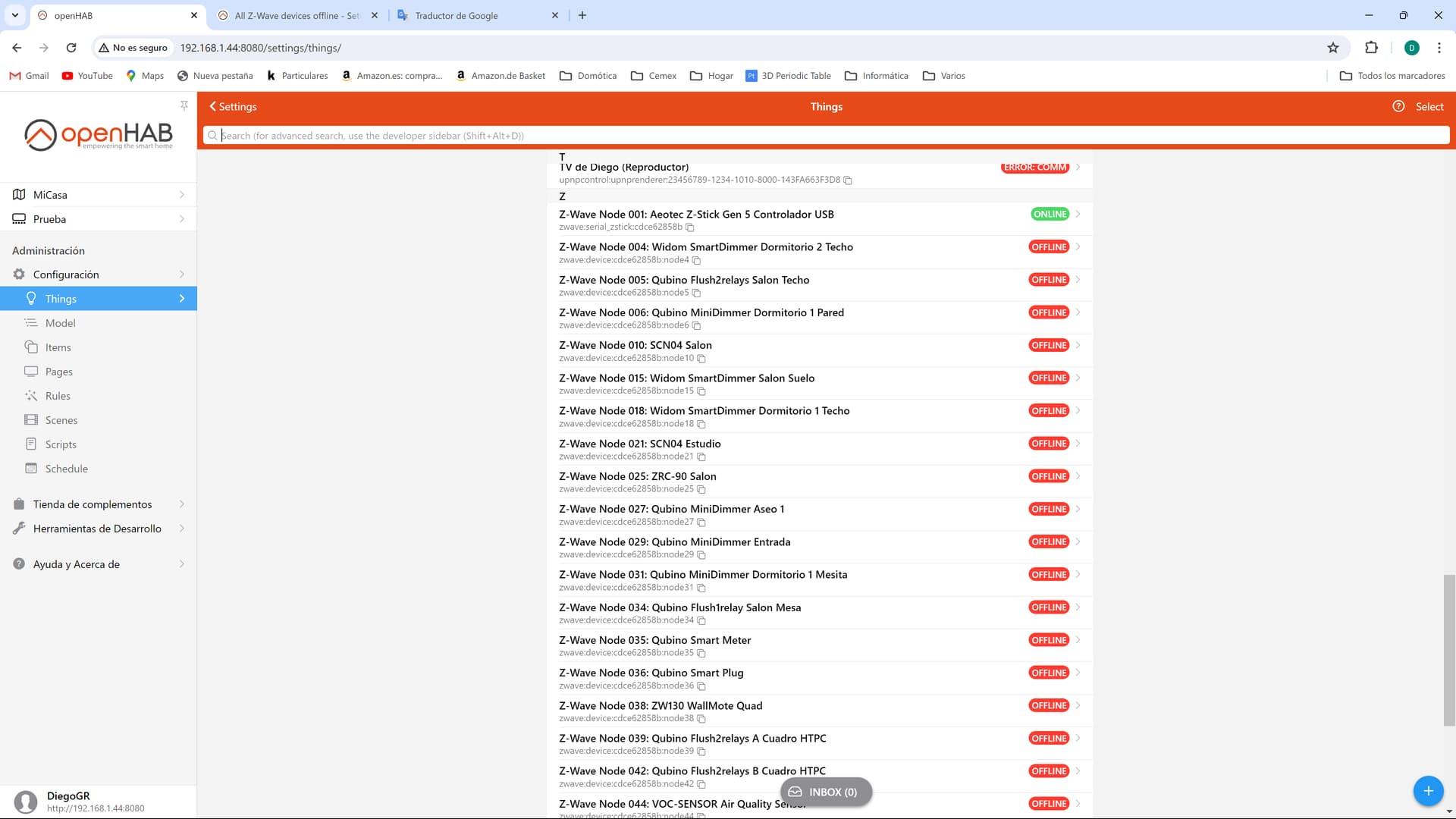1456x819 pixels.
Task: Copy UID of Z-Wave Node 004
Action: 696,260
